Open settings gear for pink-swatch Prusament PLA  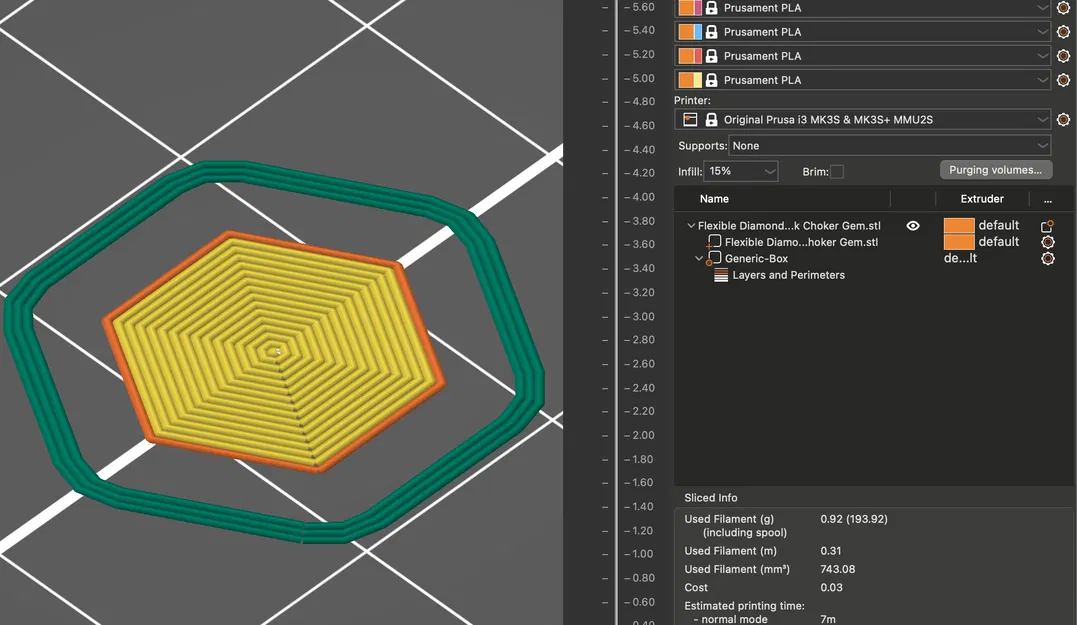click(x=1063, y=8)
